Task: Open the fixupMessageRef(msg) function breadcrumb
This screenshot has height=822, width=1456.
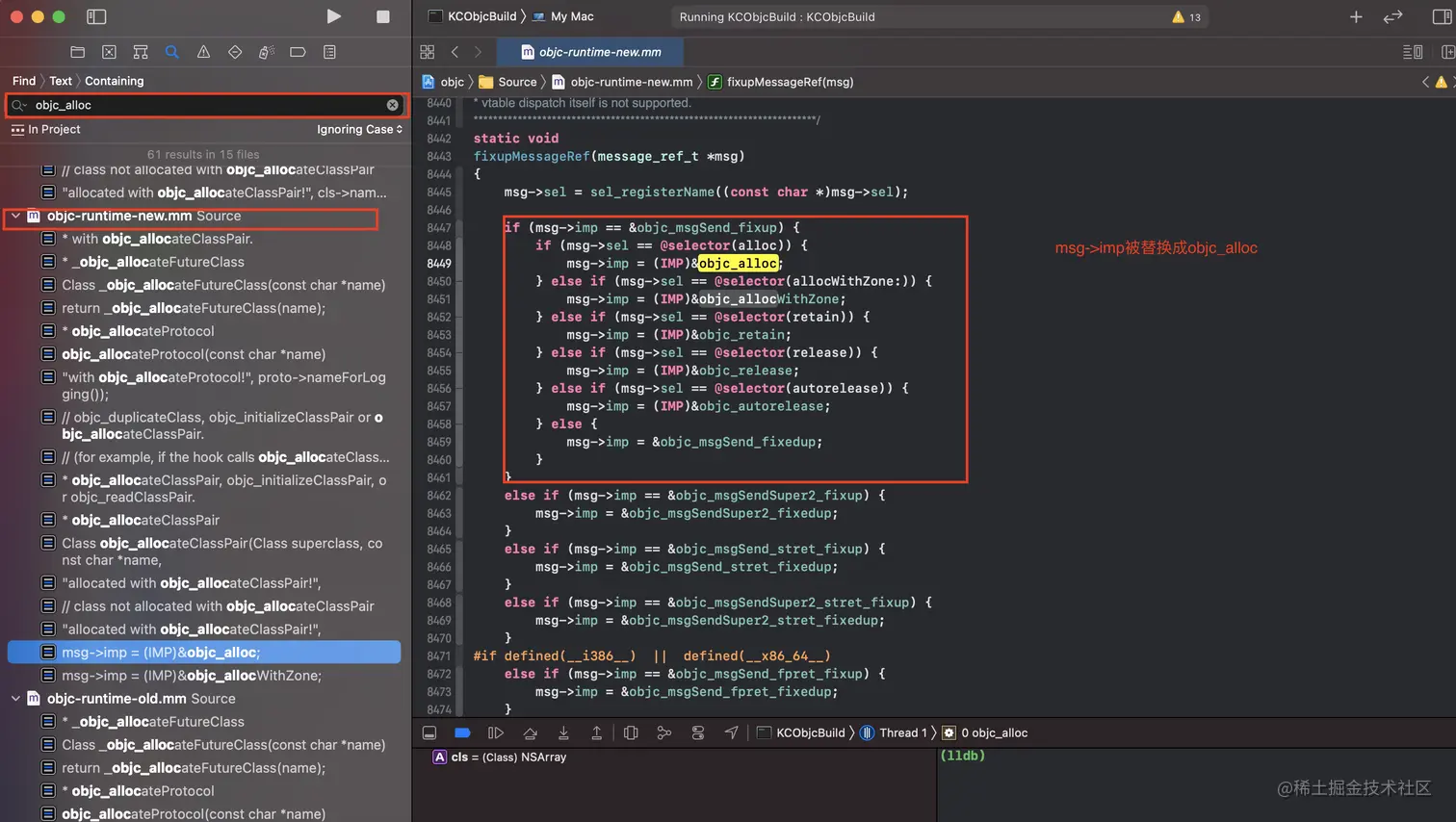Action: [781, 82]
